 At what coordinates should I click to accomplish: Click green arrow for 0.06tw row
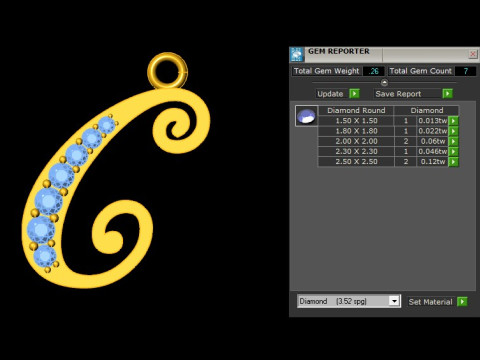coord(453,141)
